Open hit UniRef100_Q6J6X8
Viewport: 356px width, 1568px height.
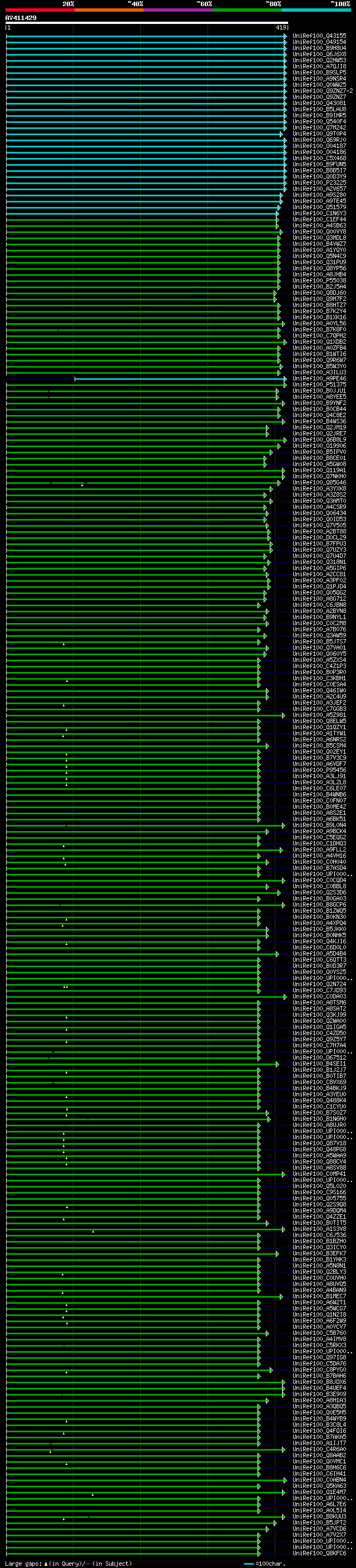tap(319, 54)
